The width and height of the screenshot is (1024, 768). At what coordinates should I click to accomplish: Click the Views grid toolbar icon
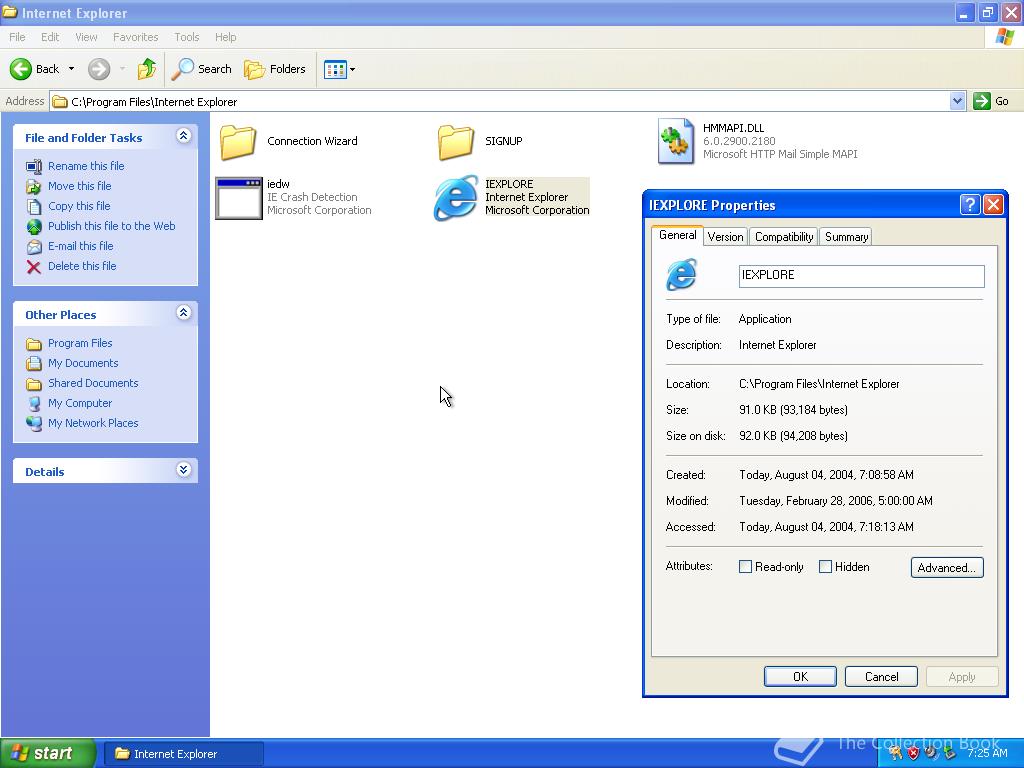click(335, 69)
